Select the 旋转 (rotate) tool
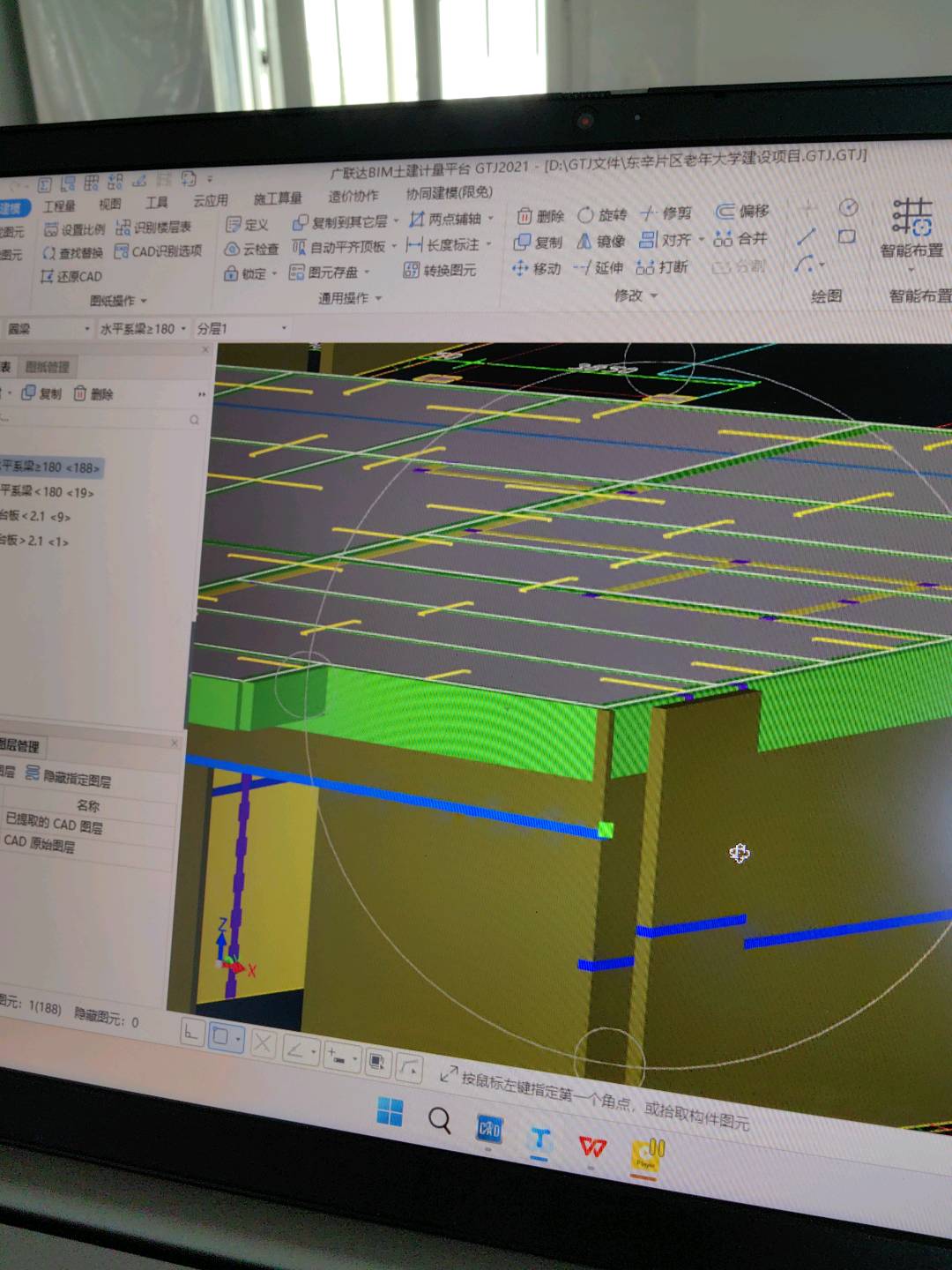This screenshot has height=1270, width=952. click(x=603, y=214)
